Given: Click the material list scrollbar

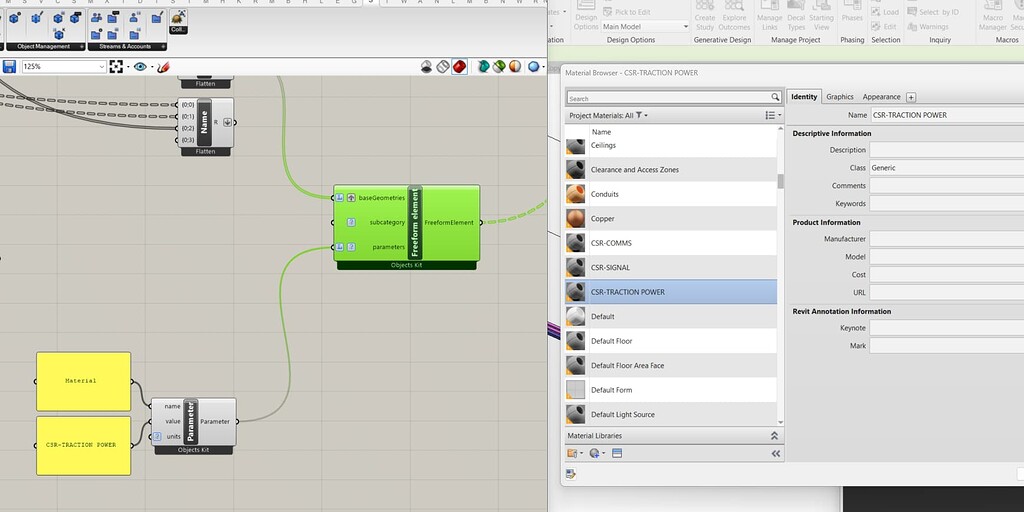Looking at the screenshot, I should [780, 181].
